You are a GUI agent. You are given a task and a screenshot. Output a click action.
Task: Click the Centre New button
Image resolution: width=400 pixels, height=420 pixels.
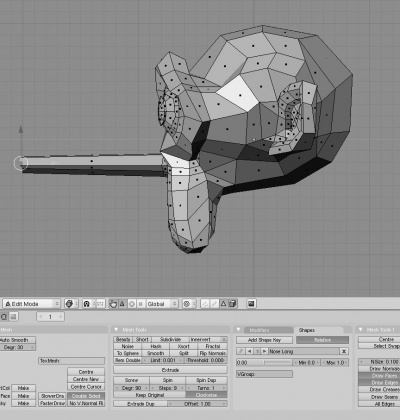pos(86,379)
